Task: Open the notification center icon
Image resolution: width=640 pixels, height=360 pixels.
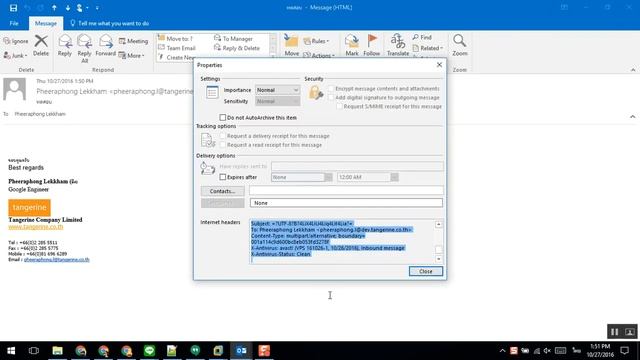Action: [624, 351]
